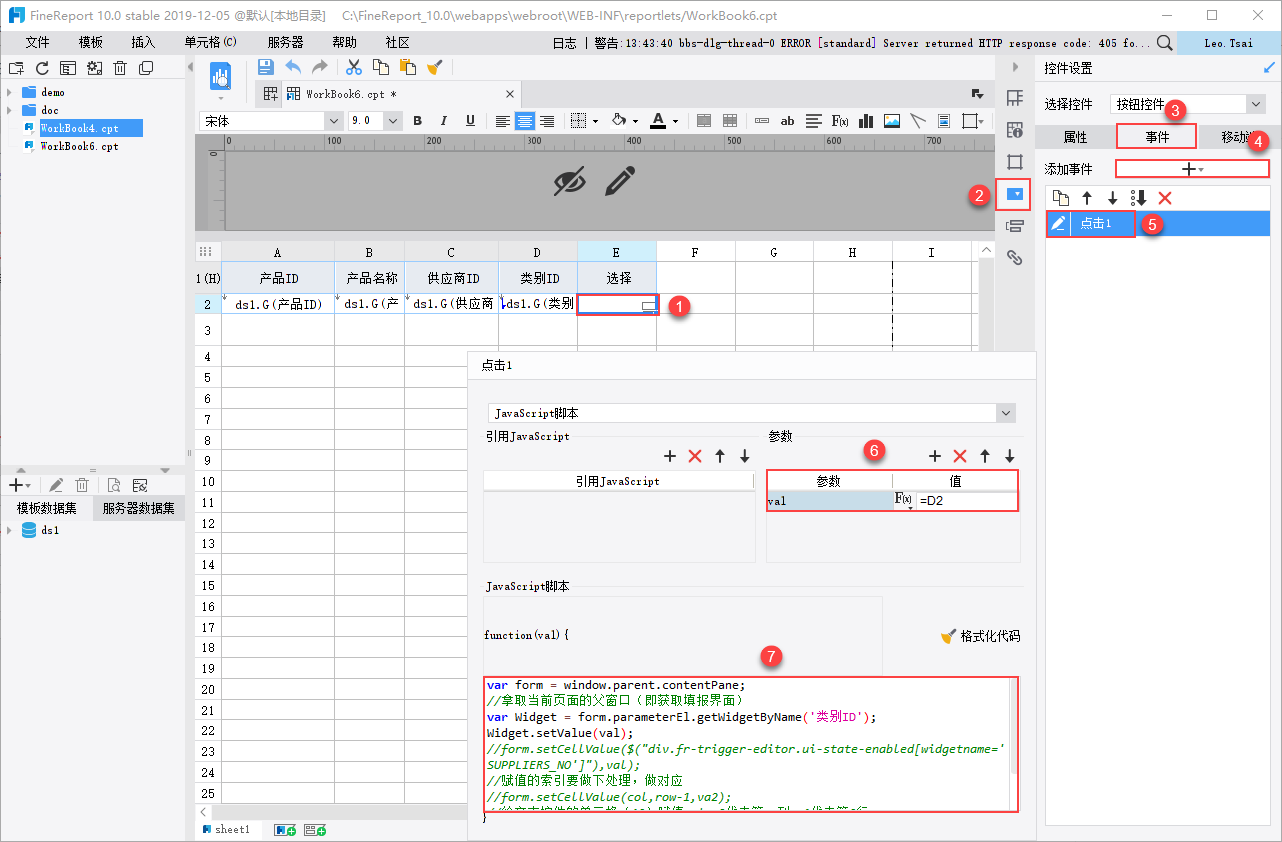Viewport: 1282px width, 842px height.
Task: Switch to the 属性 tab in widget settings
Action: tap(1075, 137)
